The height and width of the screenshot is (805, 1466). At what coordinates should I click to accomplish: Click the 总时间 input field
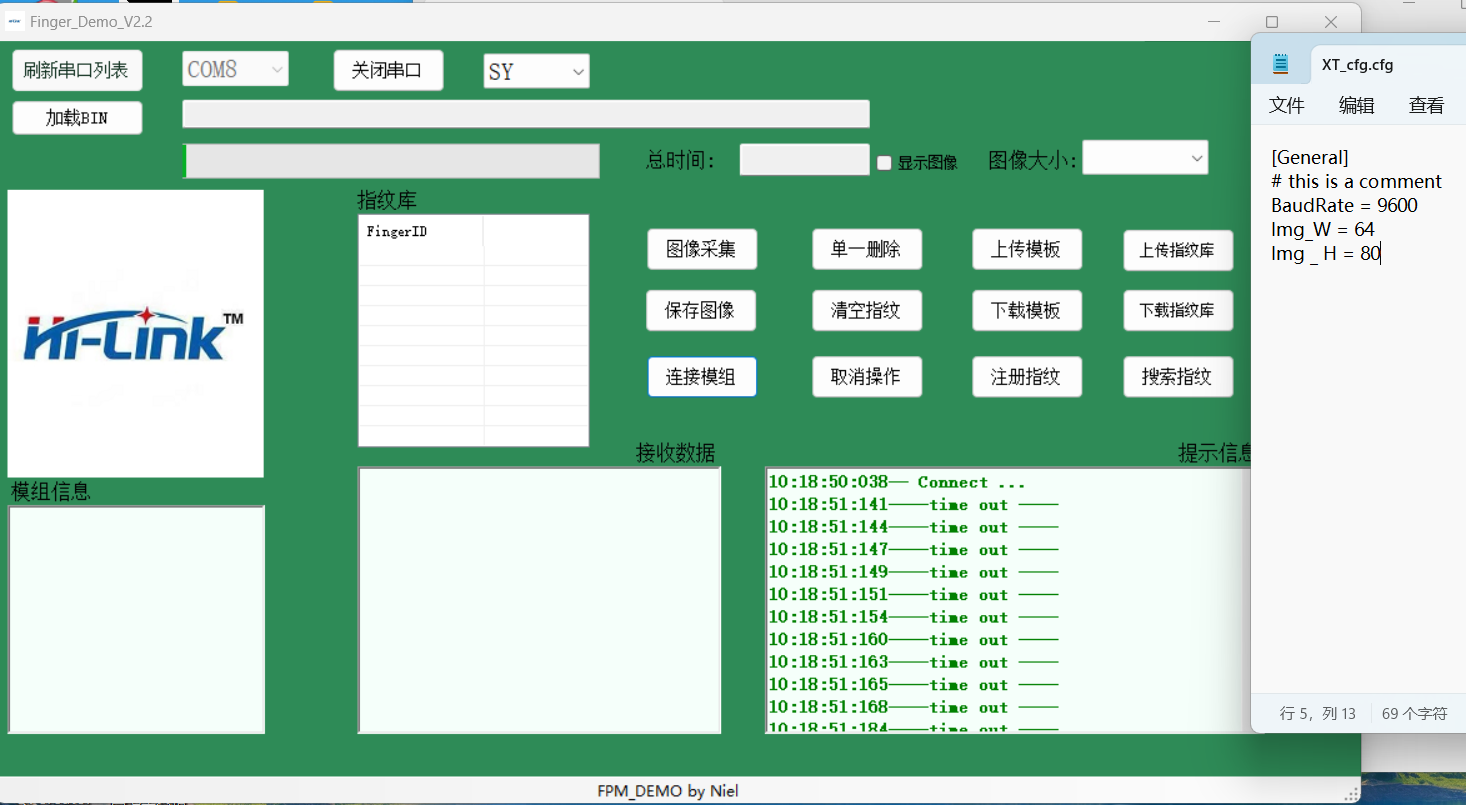805,160
